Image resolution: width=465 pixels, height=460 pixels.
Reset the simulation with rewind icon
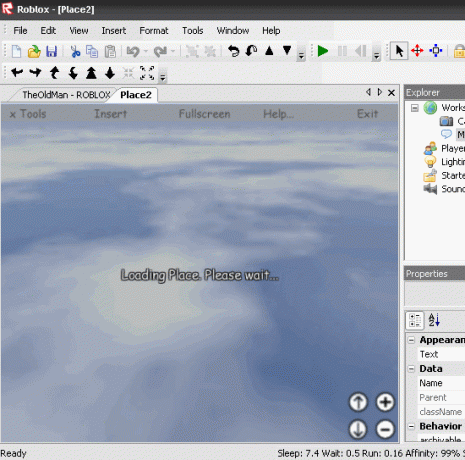point(360,51)
